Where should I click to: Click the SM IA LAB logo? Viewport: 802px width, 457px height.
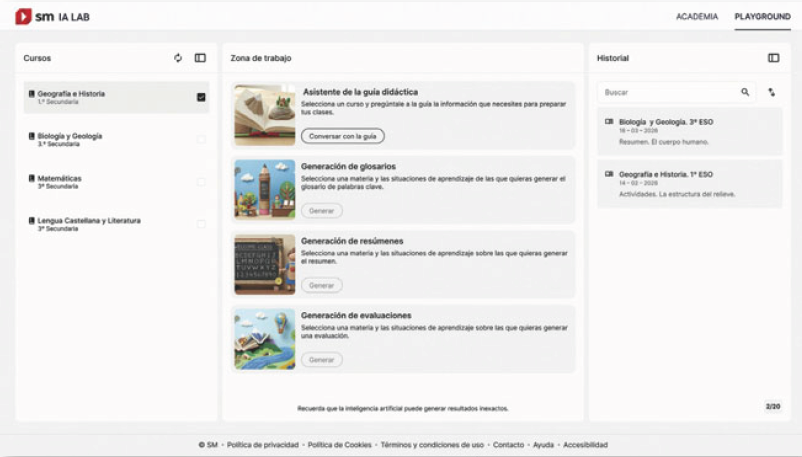52,16
